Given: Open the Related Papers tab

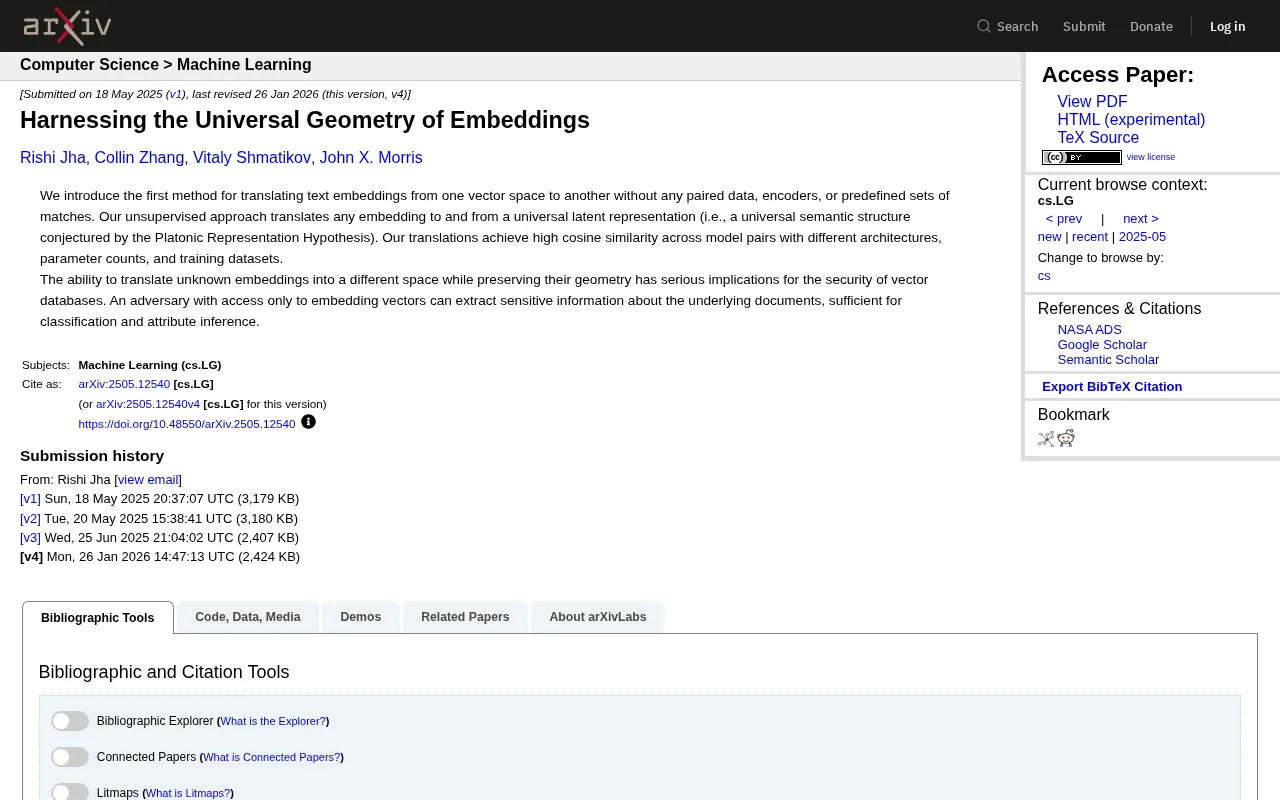Looking at the screenshot, I should [x=465, y=617].
